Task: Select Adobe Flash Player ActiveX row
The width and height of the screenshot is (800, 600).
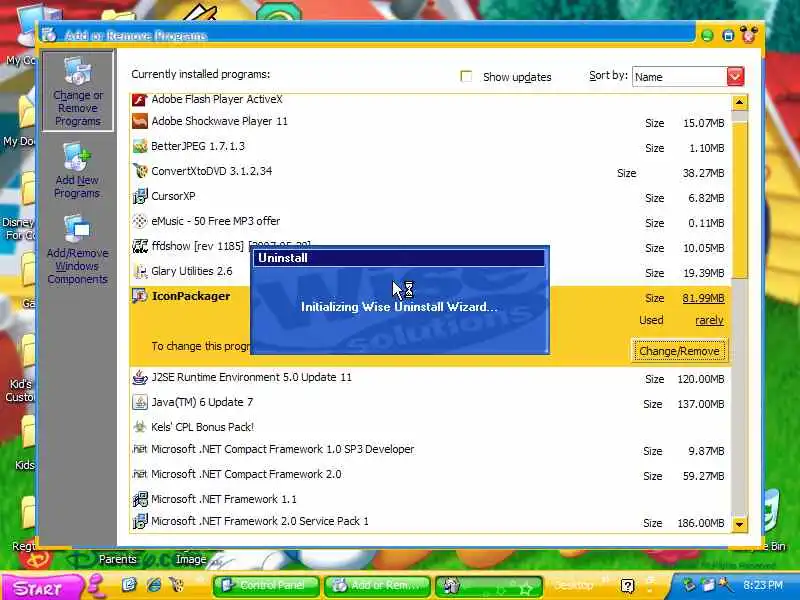Action: click(431, 99)
